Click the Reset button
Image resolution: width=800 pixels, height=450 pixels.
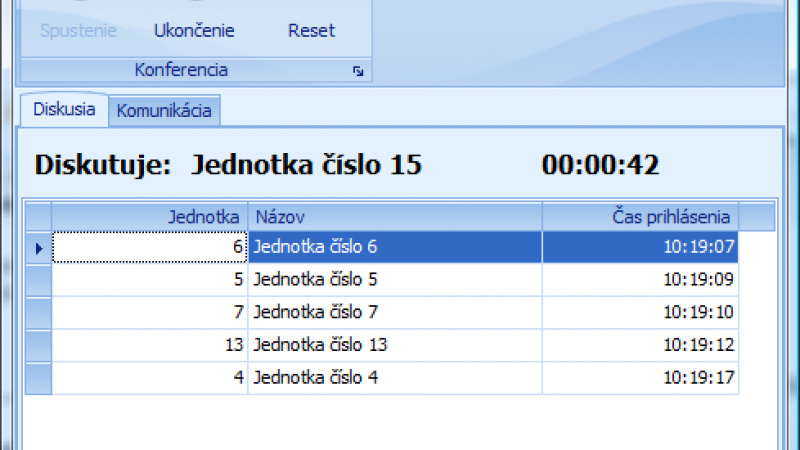[x=311, y=30]
